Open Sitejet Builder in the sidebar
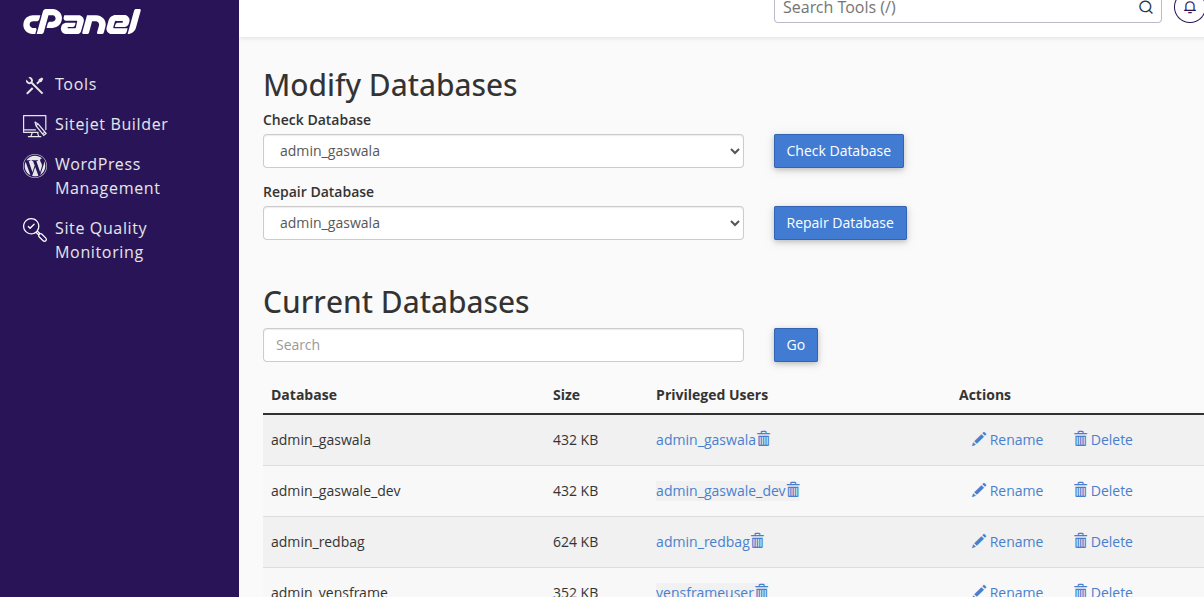The width and height of the screenshot is (1204, 597). pos(110,125)
